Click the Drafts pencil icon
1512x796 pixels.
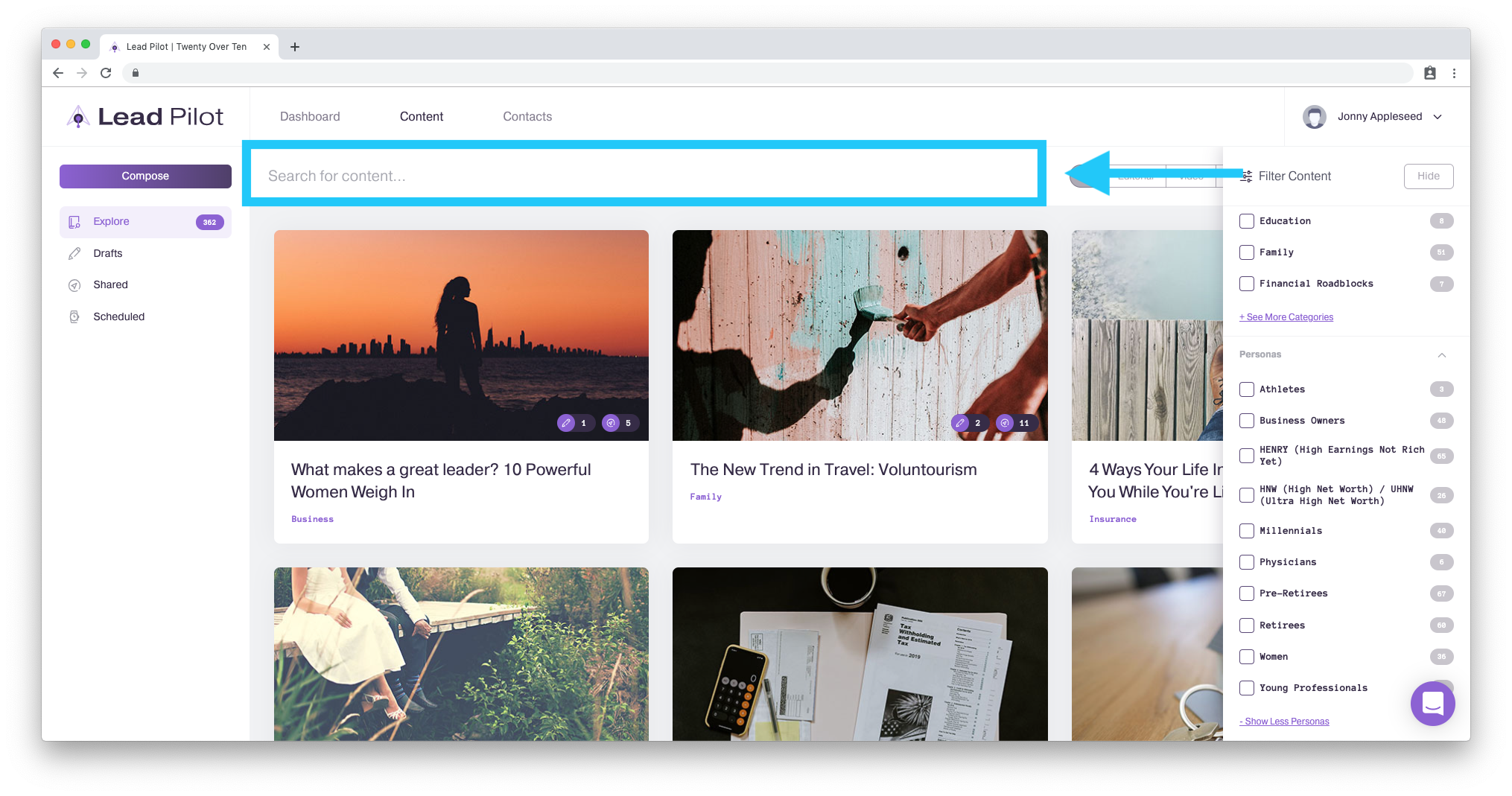(74, 254)
